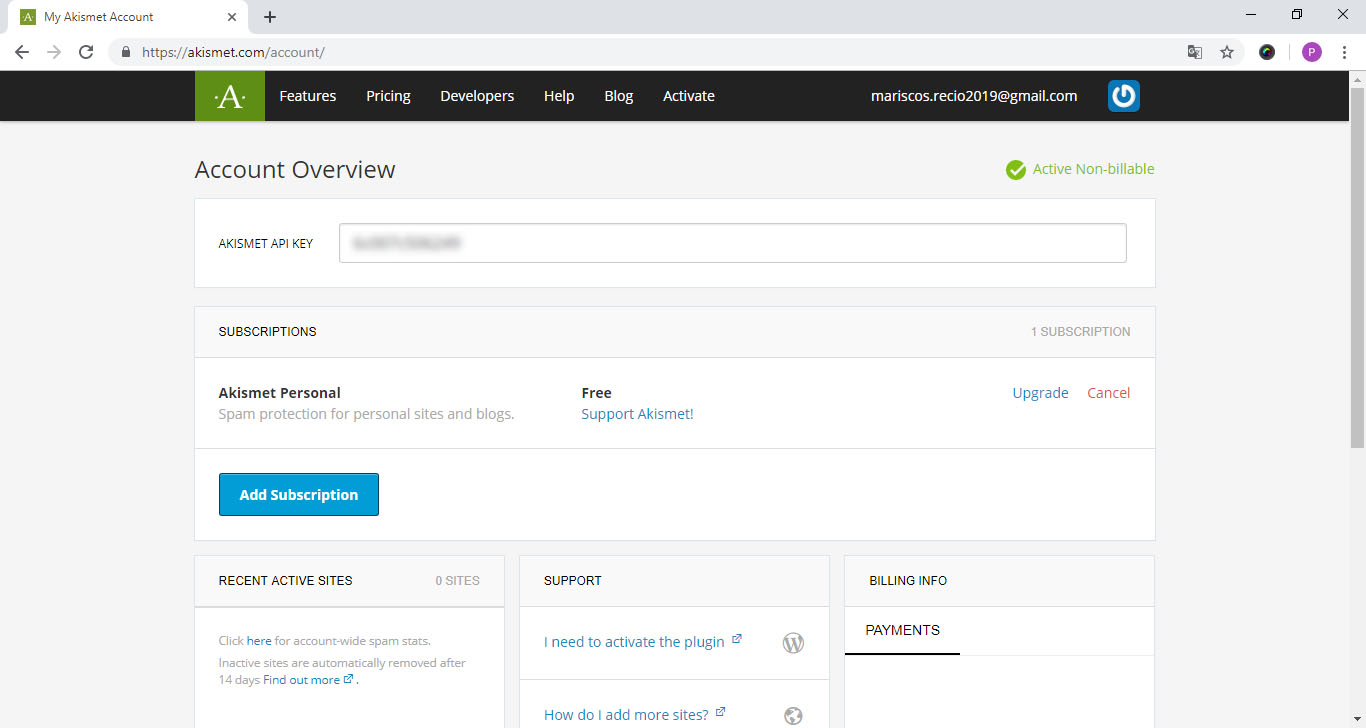Select the PAYMENTS tab
The image size is (1366, 728).
[x=902, y=631]
